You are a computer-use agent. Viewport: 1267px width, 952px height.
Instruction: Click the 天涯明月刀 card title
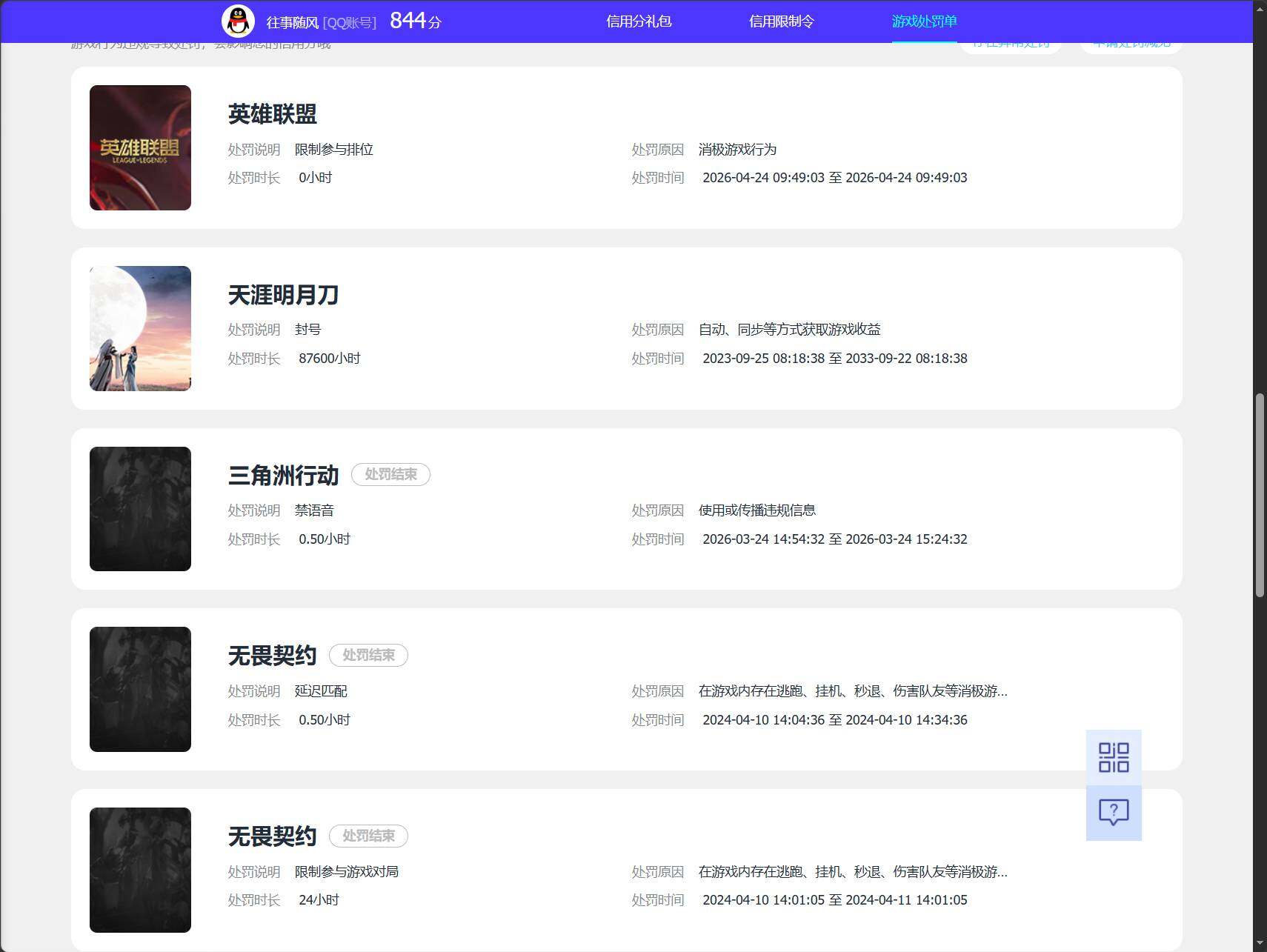point(283,295)
